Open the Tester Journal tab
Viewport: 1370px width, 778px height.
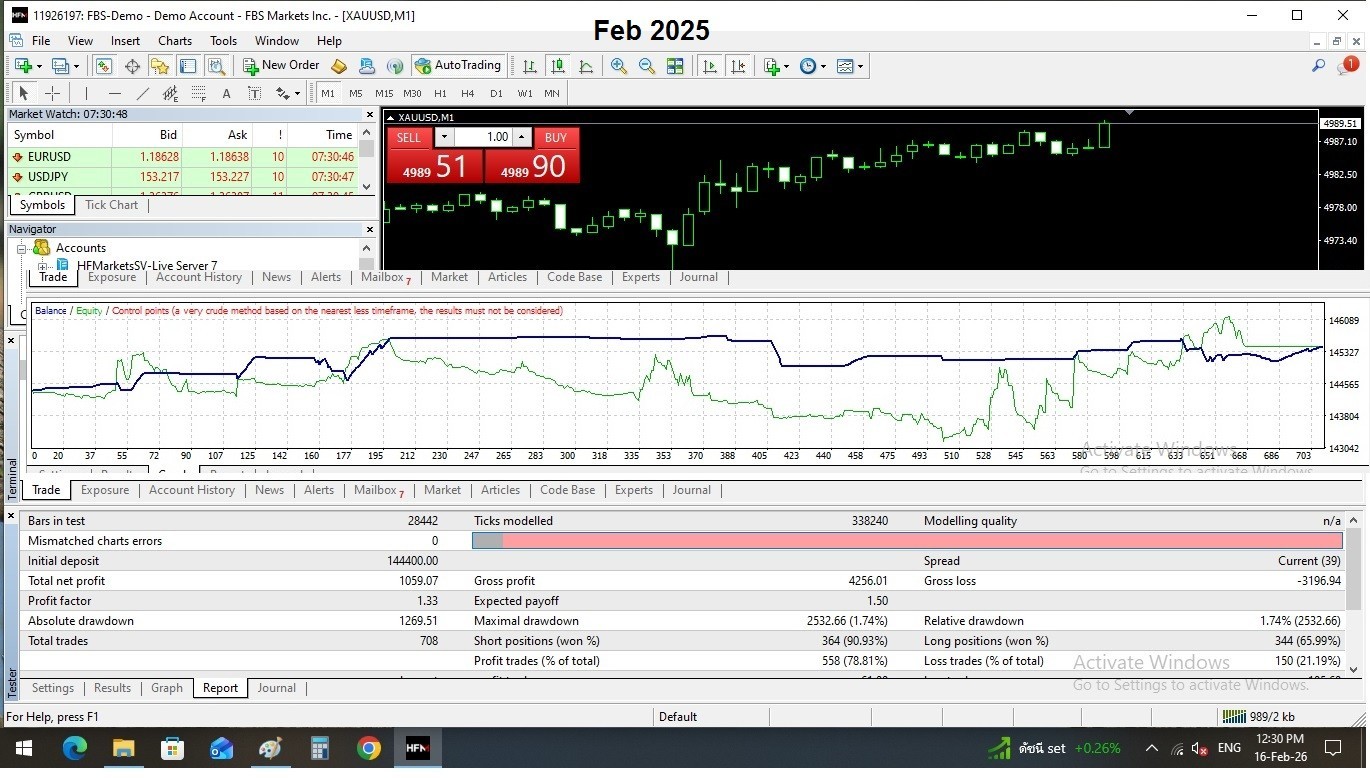[x=277, y=688]
